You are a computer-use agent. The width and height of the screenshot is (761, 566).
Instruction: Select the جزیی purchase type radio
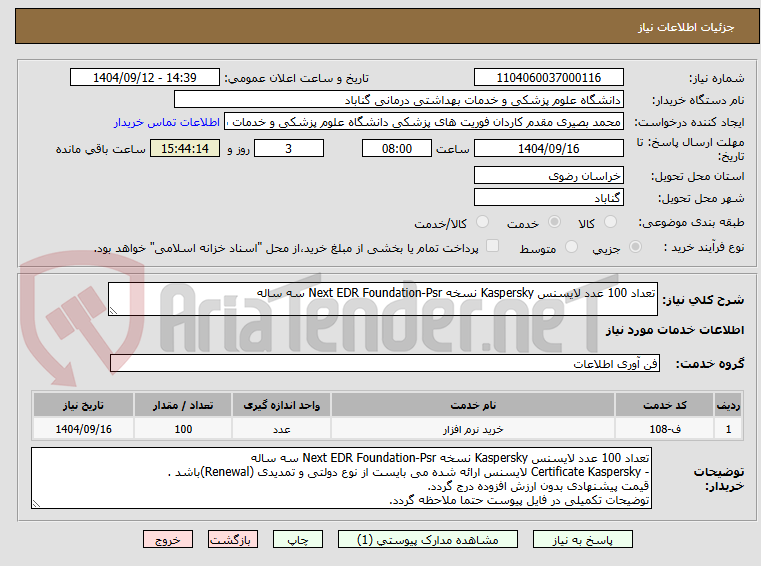pos(635,247)
